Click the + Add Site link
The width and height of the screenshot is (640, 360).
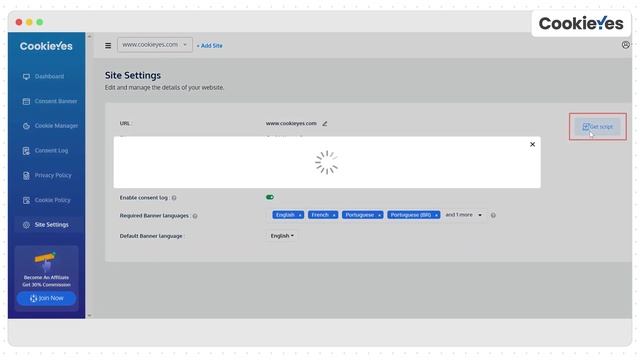209,46
